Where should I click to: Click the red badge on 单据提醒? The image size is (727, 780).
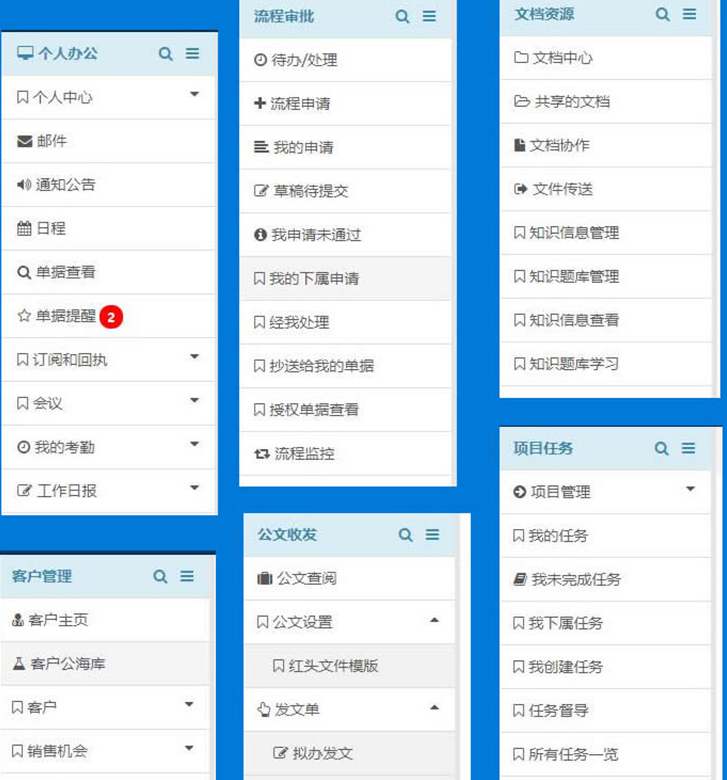pyautogui.click(x=111, y=317)
